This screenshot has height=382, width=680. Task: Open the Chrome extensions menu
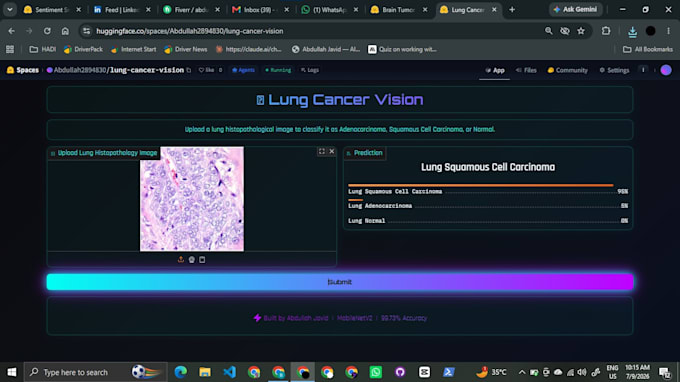606,31
